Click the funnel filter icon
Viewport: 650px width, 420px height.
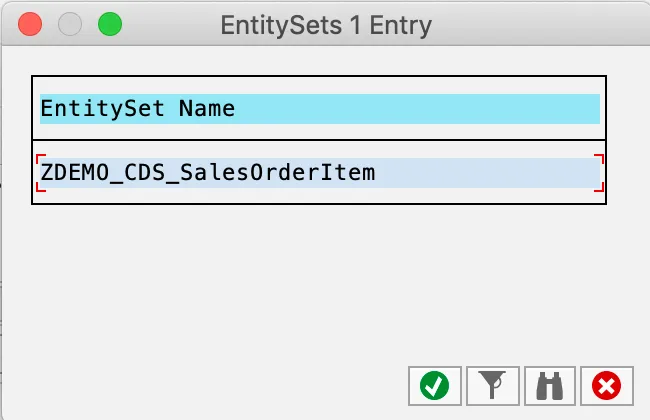point(491,385)
